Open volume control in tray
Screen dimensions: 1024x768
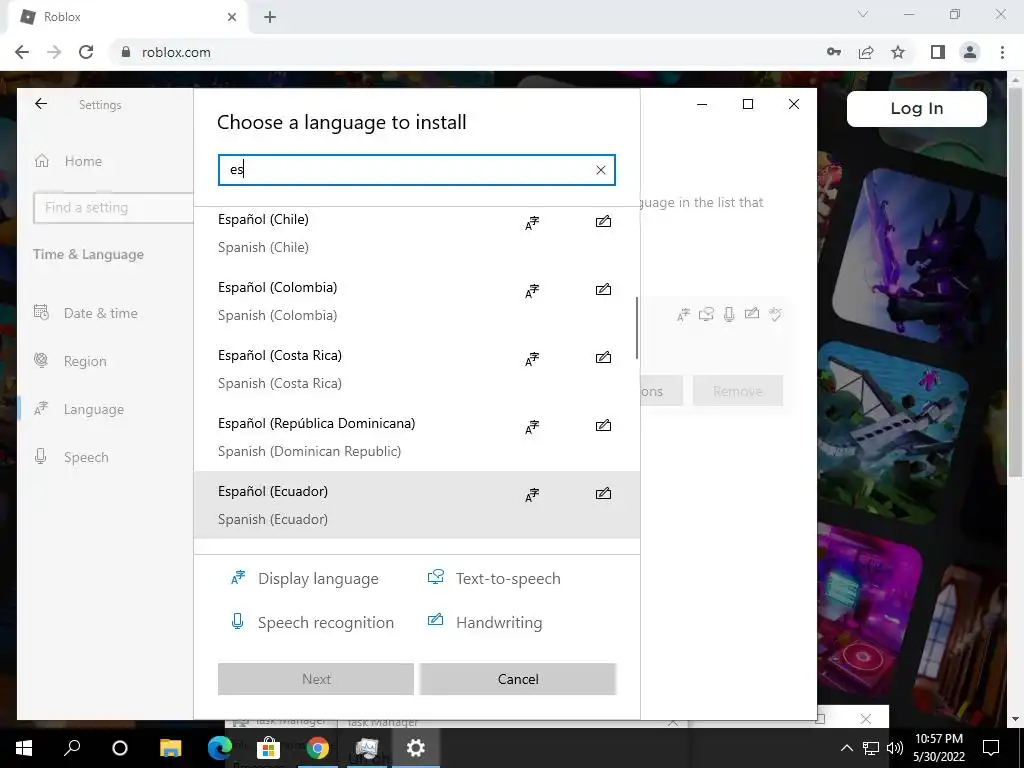pyautogui.click(x=895, y=748)
